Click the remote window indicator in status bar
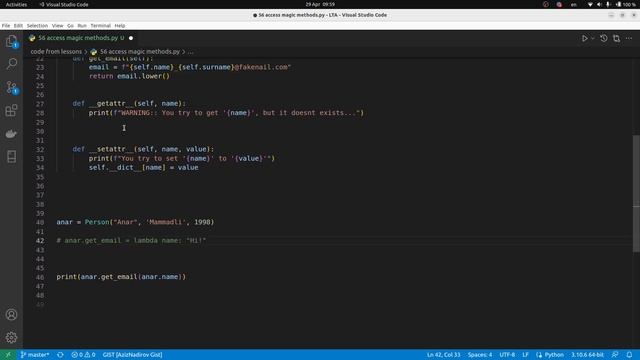Image resolution: width=640 pixels, height=360 pixels. click(x=8, y=355)
